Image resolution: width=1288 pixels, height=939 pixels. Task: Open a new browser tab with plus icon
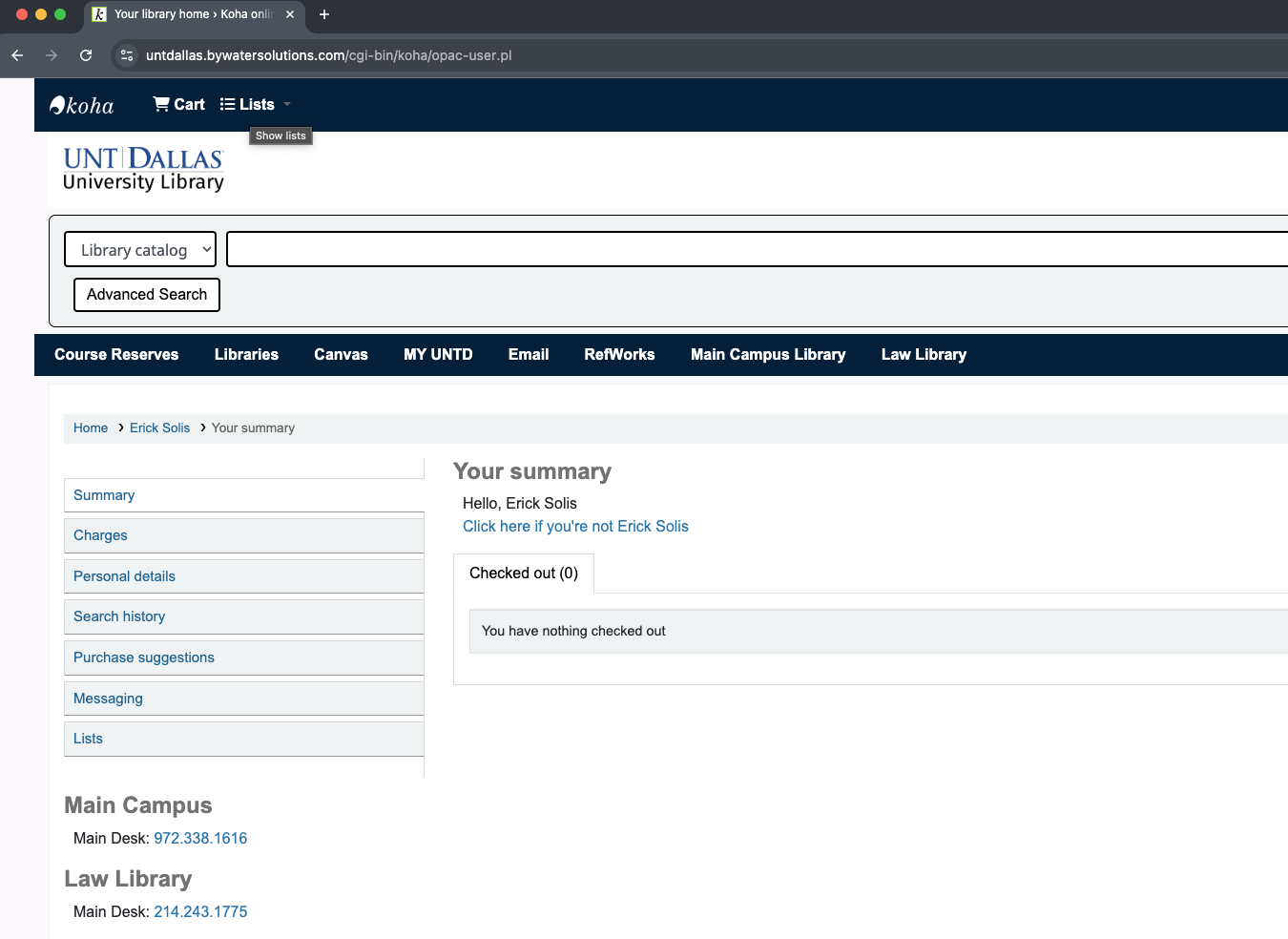pyautogui.click(x=322, y=14)
